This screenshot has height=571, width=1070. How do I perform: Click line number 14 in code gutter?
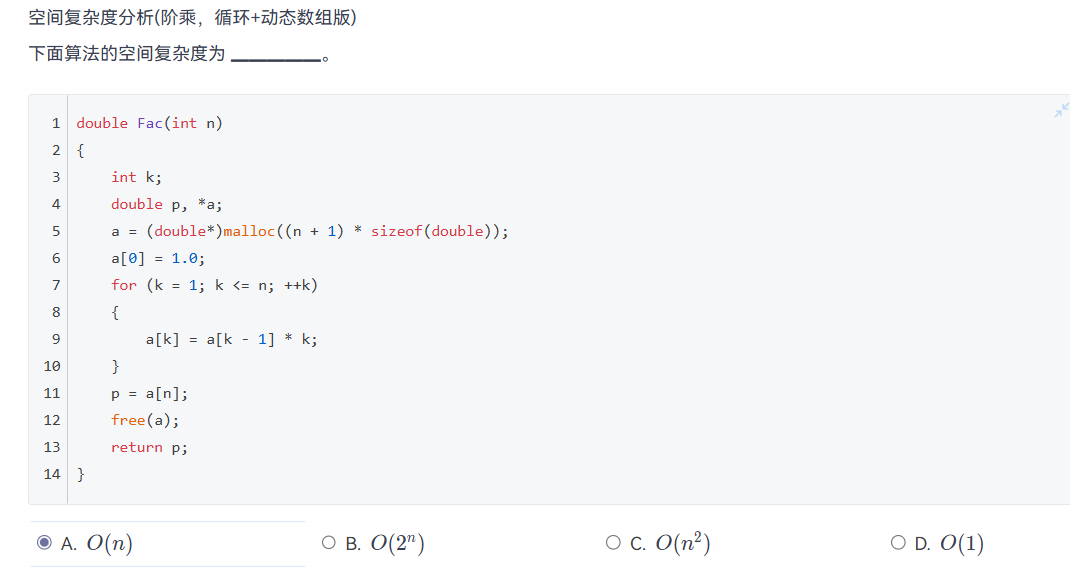[x=52, y=474]
